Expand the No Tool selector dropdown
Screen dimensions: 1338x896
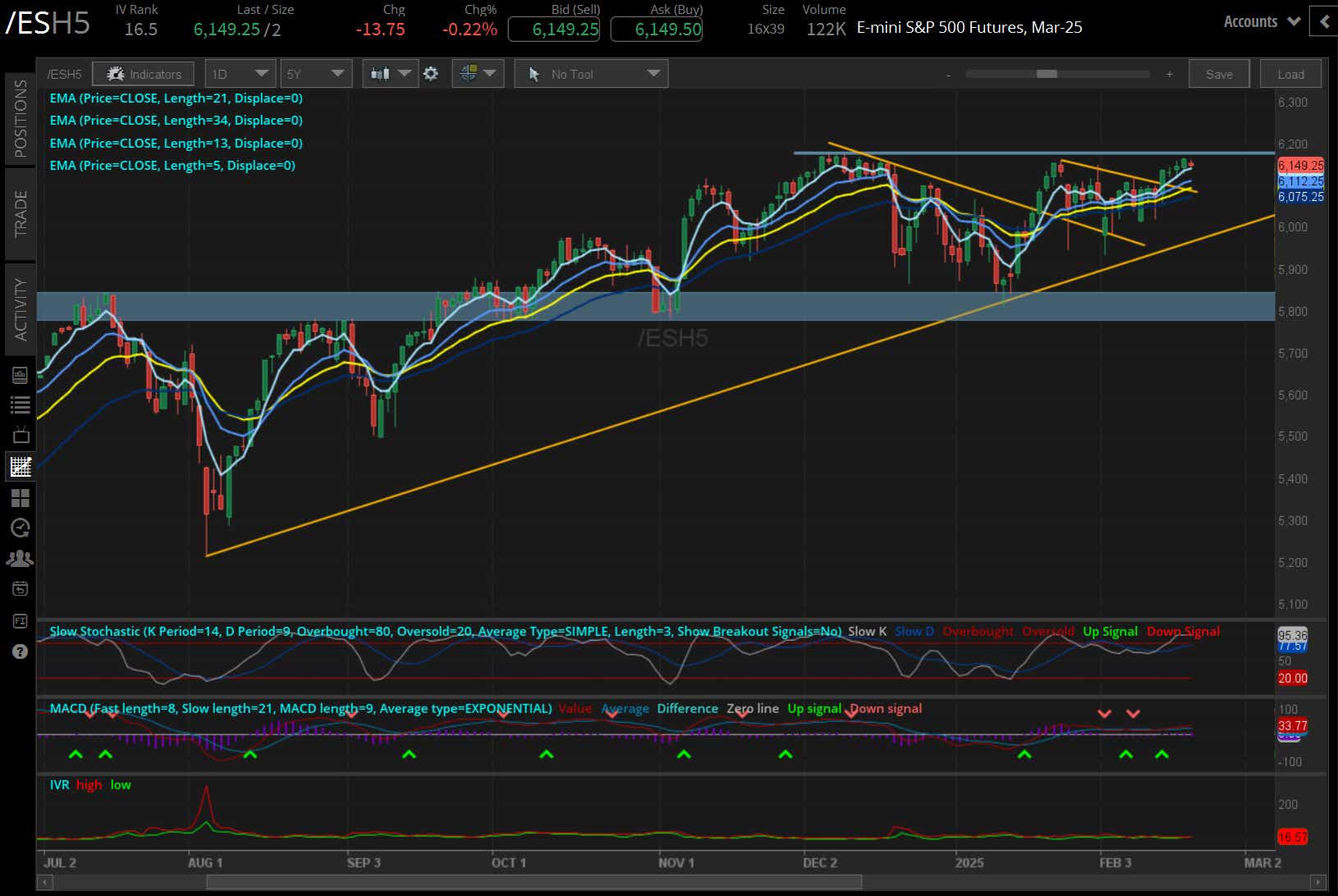click(x=590, y=73)
